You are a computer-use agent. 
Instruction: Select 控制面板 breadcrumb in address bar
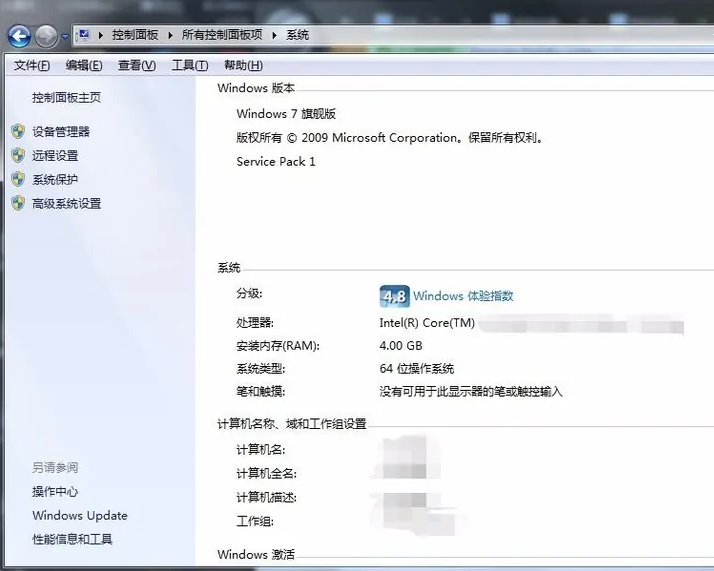[x=135, y=35]
